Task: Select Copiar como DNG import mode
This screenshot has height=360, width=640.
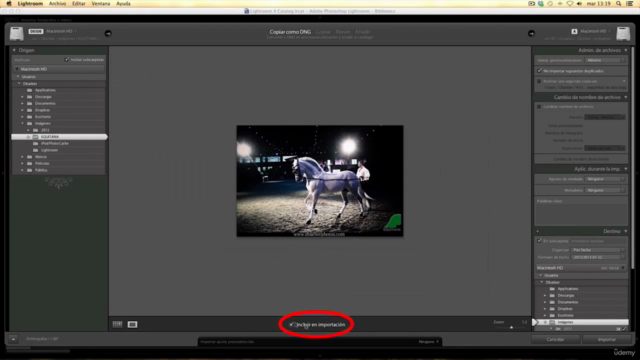Action: point(290,32)
